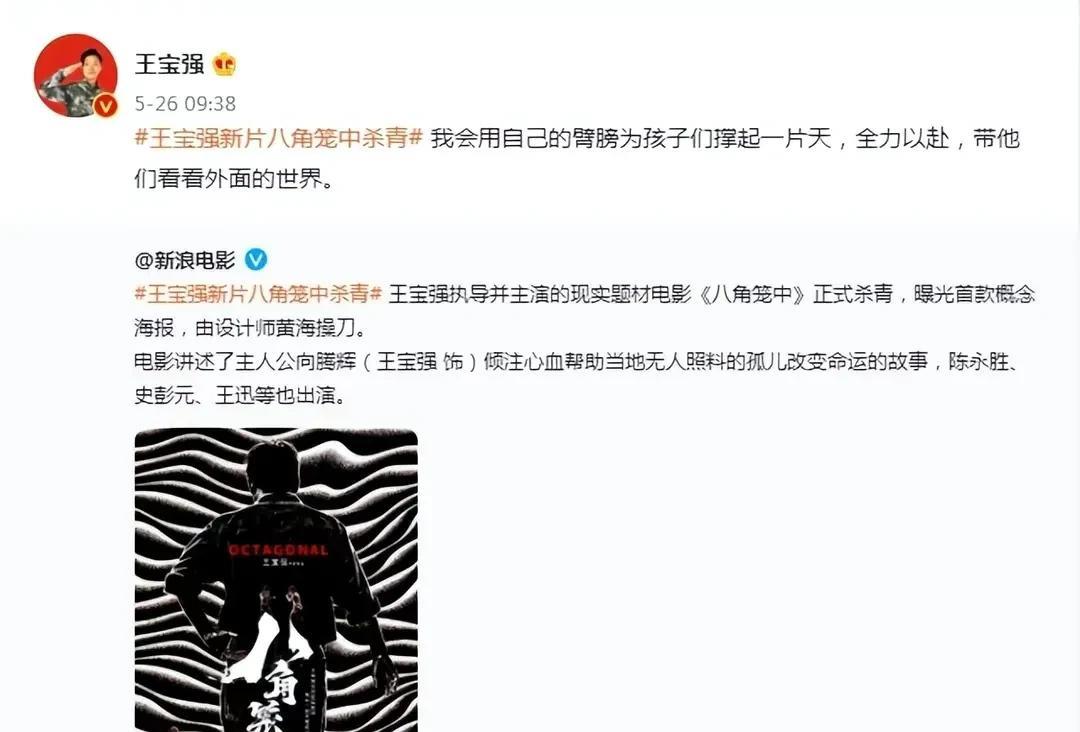
Task: Open the orange hashtag #王宝强新片八角笼中杀青# in the top post
Action: click(278, 138)
